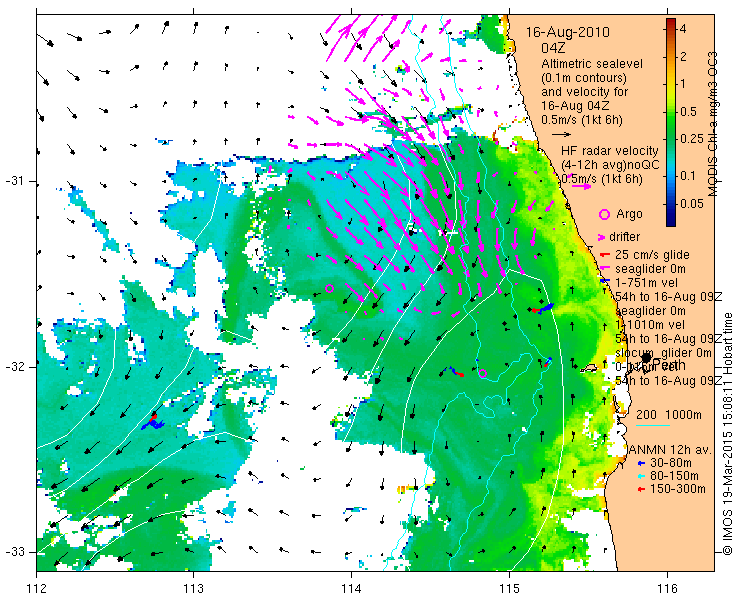Click the Argo circle symbol in the legend
Viewport: 740px width, 600px height.
coord(604,214)
